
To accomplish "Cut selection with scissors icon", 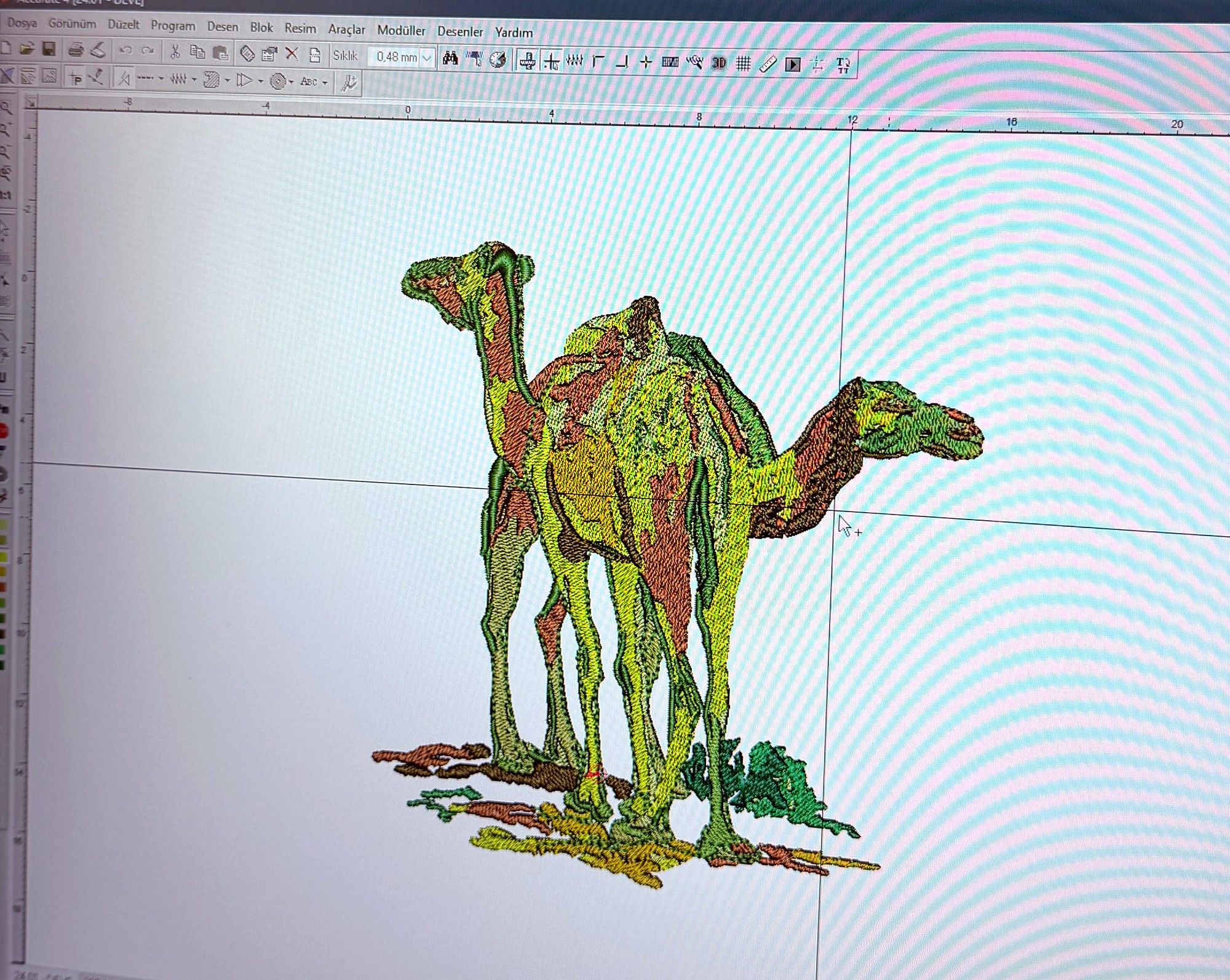I will 175,52.
